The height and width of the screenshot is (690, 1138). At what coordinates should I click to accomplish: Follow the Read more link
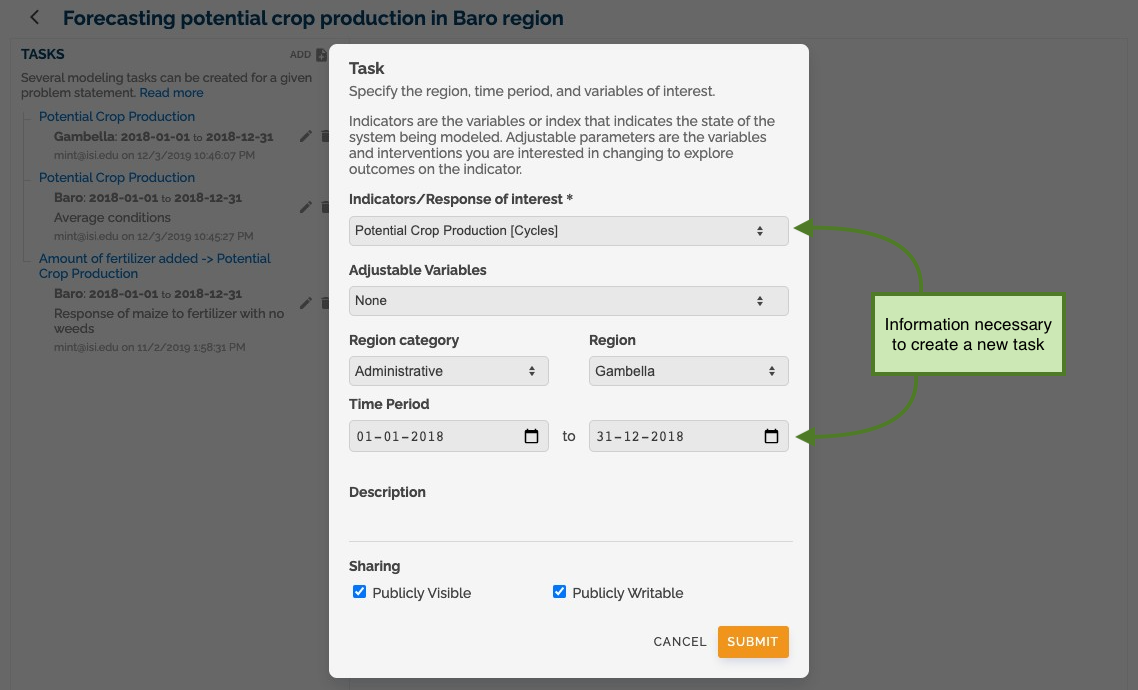click(x=171, y=93)
